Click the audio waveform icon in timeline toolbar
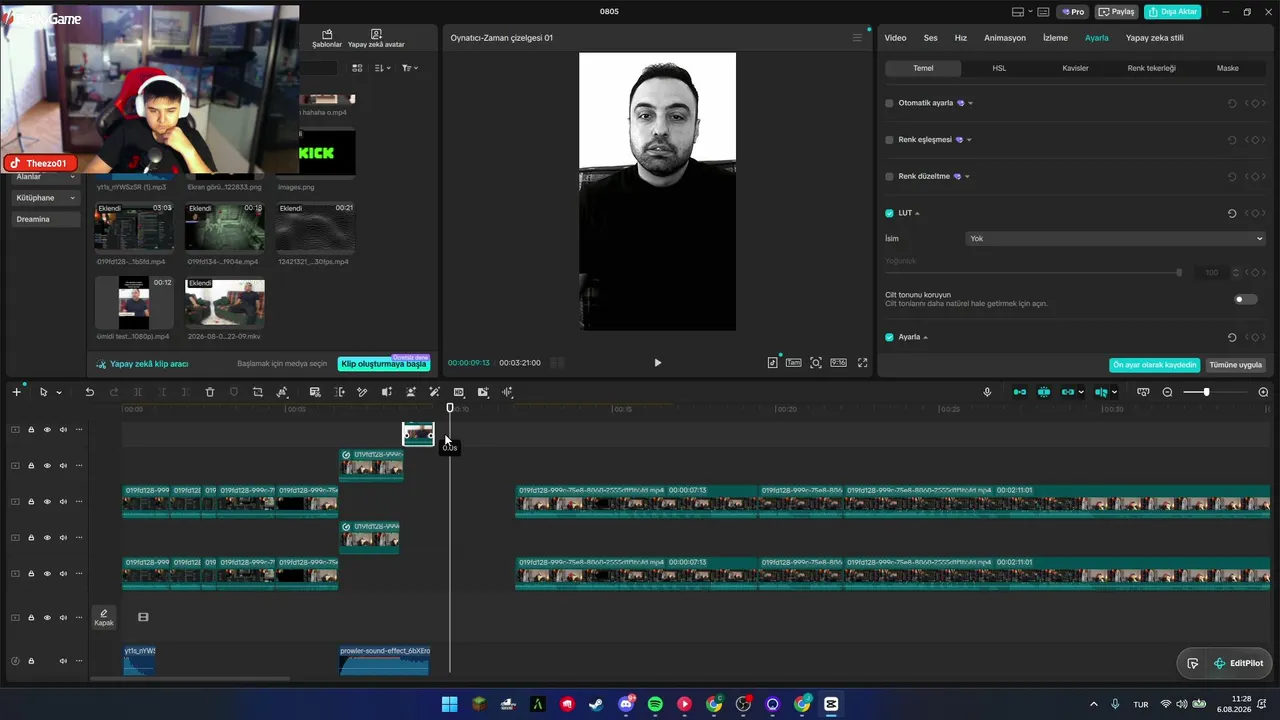Image resolution: width=1280 pixels, height=720 pixels. 507,392
